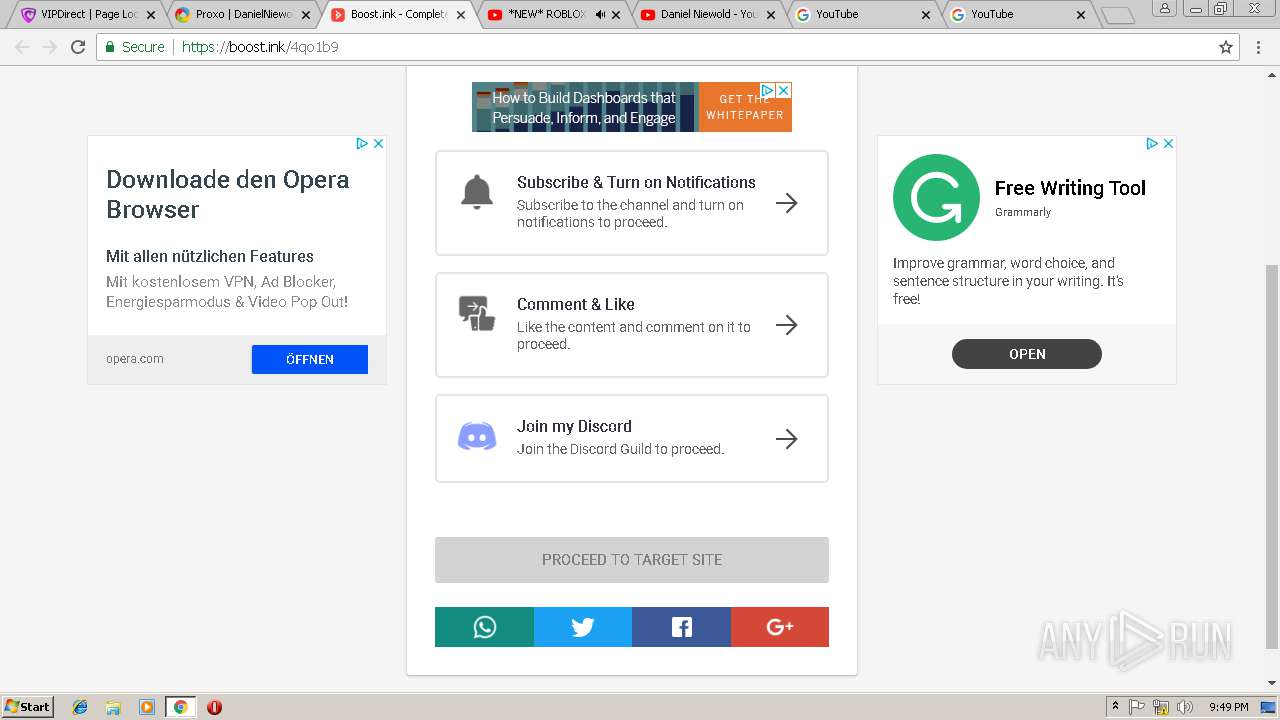Switch to the NEW ROBLOX YouTube tab

(x=552, y=15)
